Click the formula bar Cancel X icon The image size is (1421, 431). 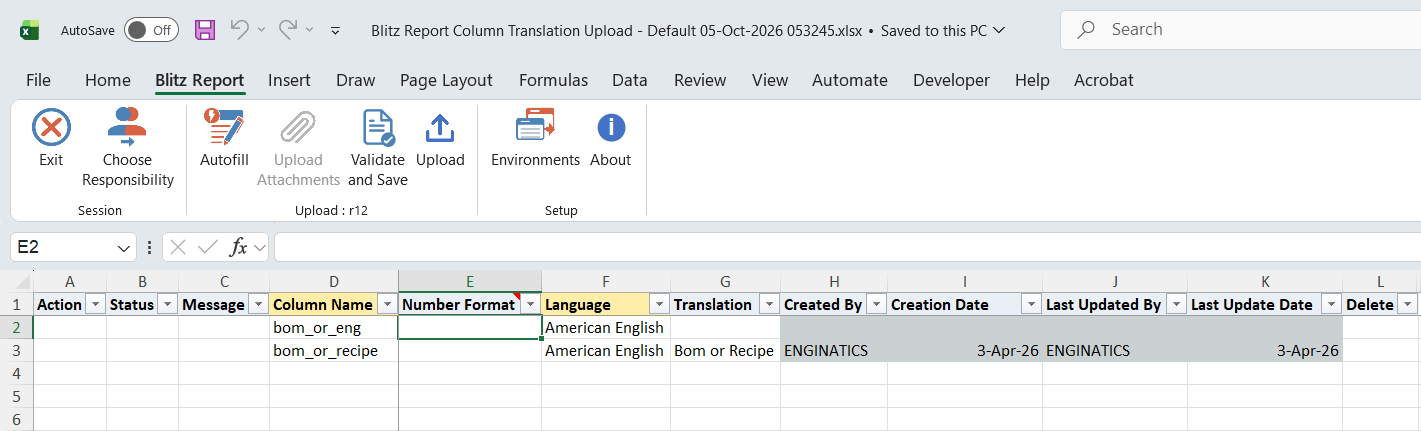click(x=178, y=247)
